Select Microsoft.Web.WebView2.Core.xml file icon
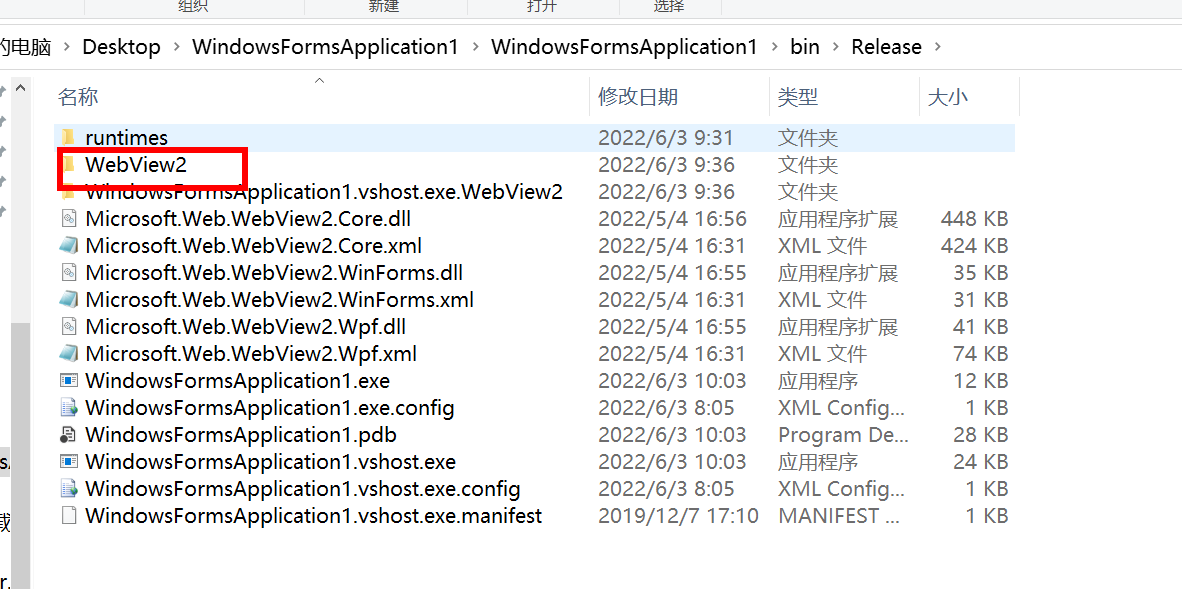This screenshot has width=1182, height=589. coord(69,246)
